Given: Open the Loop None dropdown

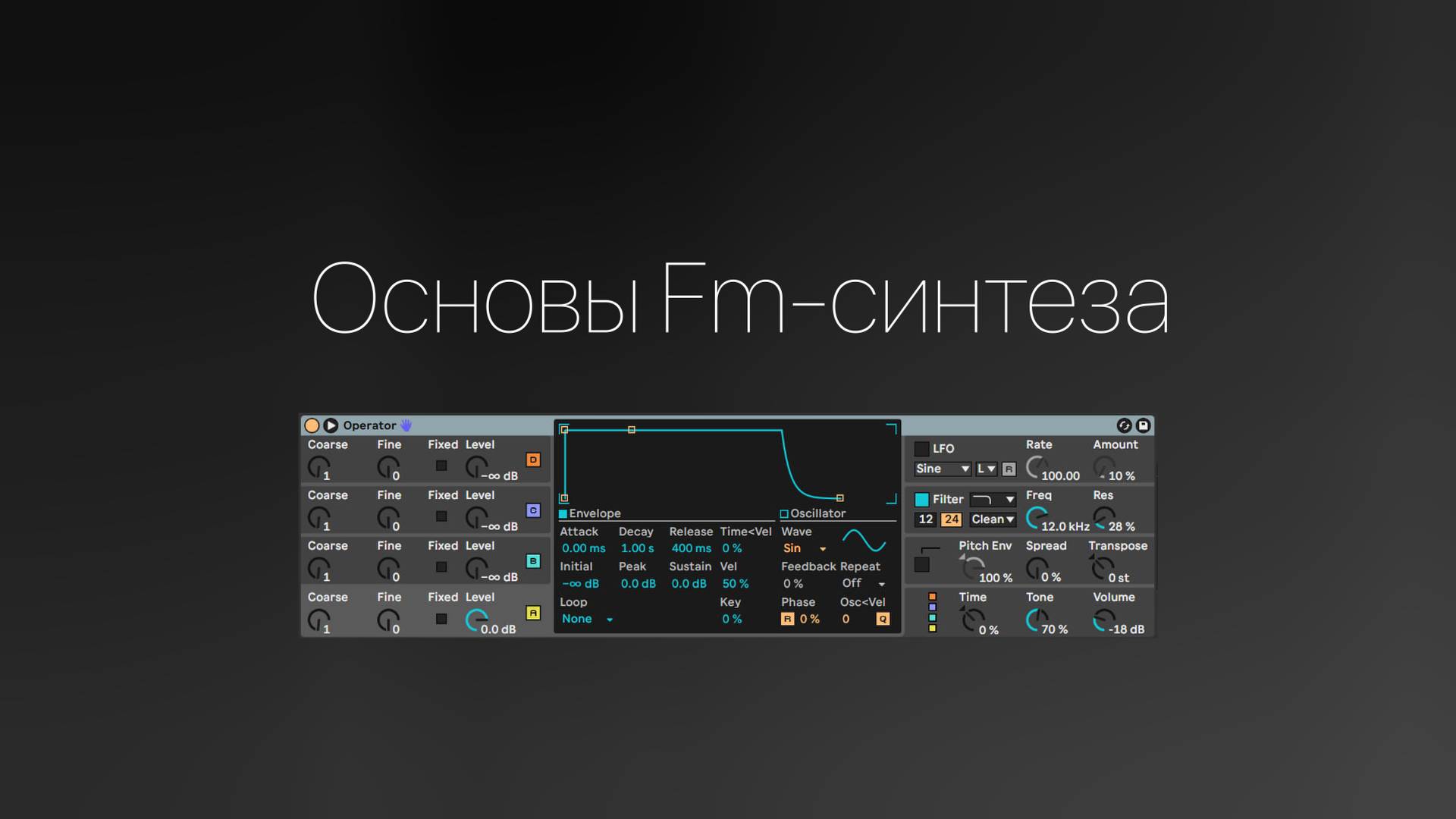Looking at the screenshot, I should click(587, 619).
